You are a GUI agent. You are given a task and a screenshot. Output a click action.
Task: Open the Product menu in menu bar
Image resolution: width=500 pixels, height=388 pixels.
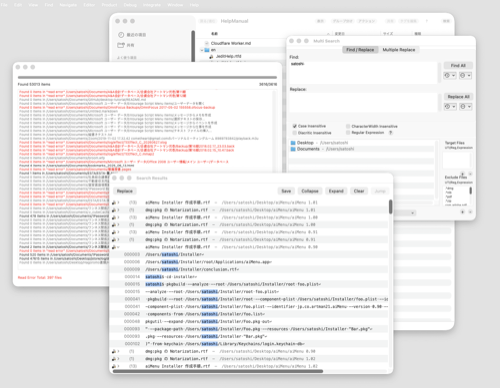point(109,5)
